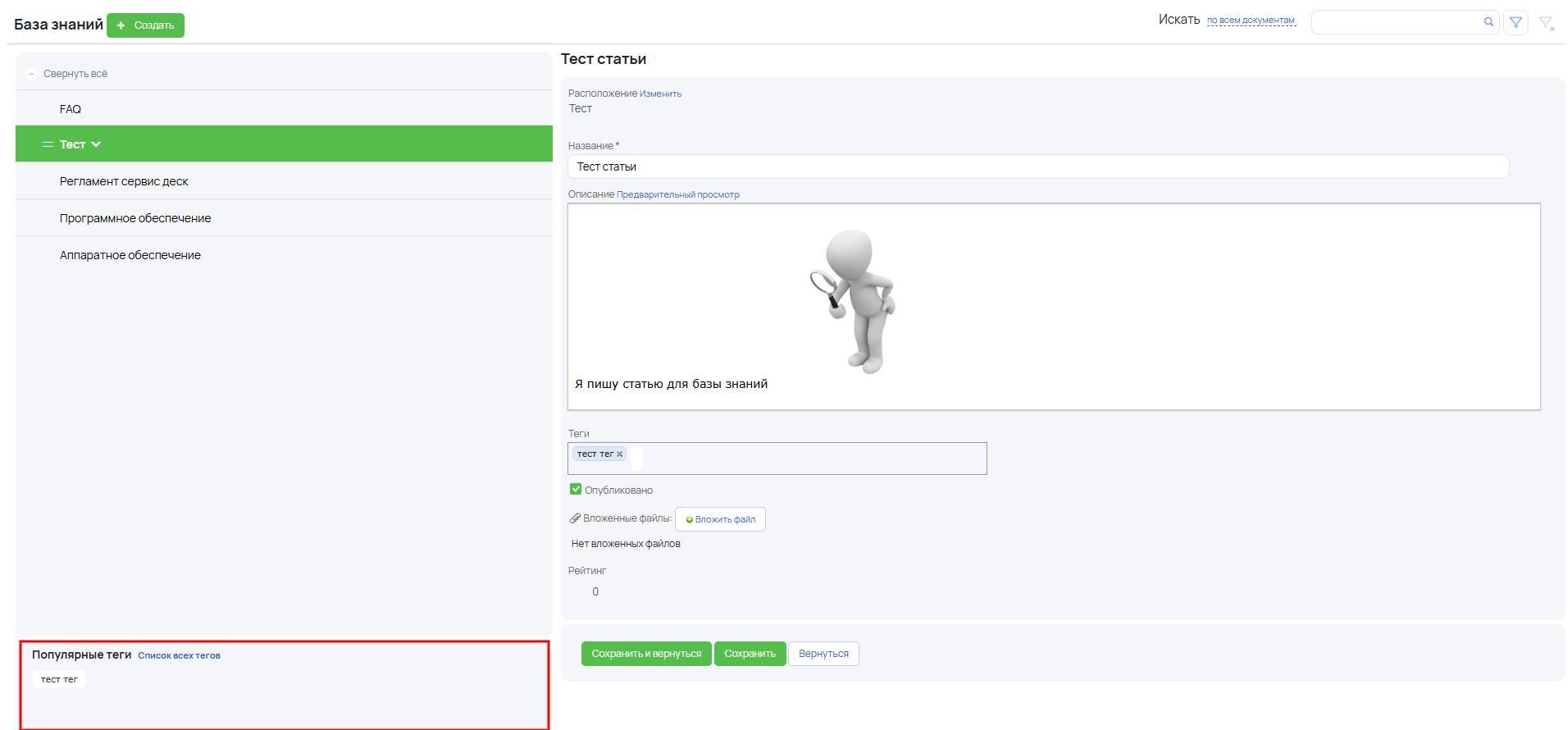Grab the drag handle beside Тест
Screen dimensions: 1568x730
coord(48,144)
